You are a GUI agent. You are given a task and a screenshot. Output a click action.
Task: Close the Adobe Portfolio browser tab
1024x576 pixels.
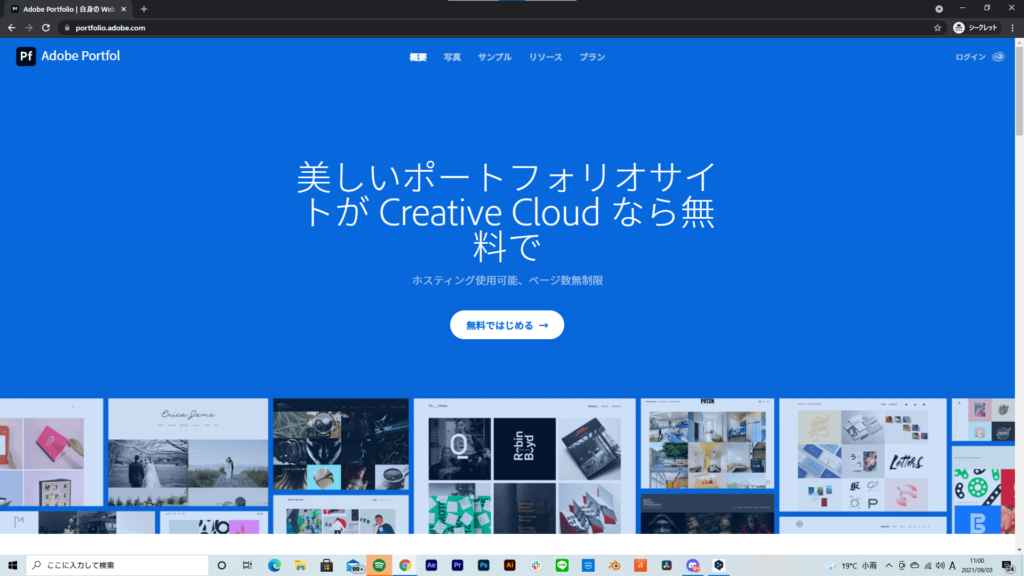click(123, 9)
